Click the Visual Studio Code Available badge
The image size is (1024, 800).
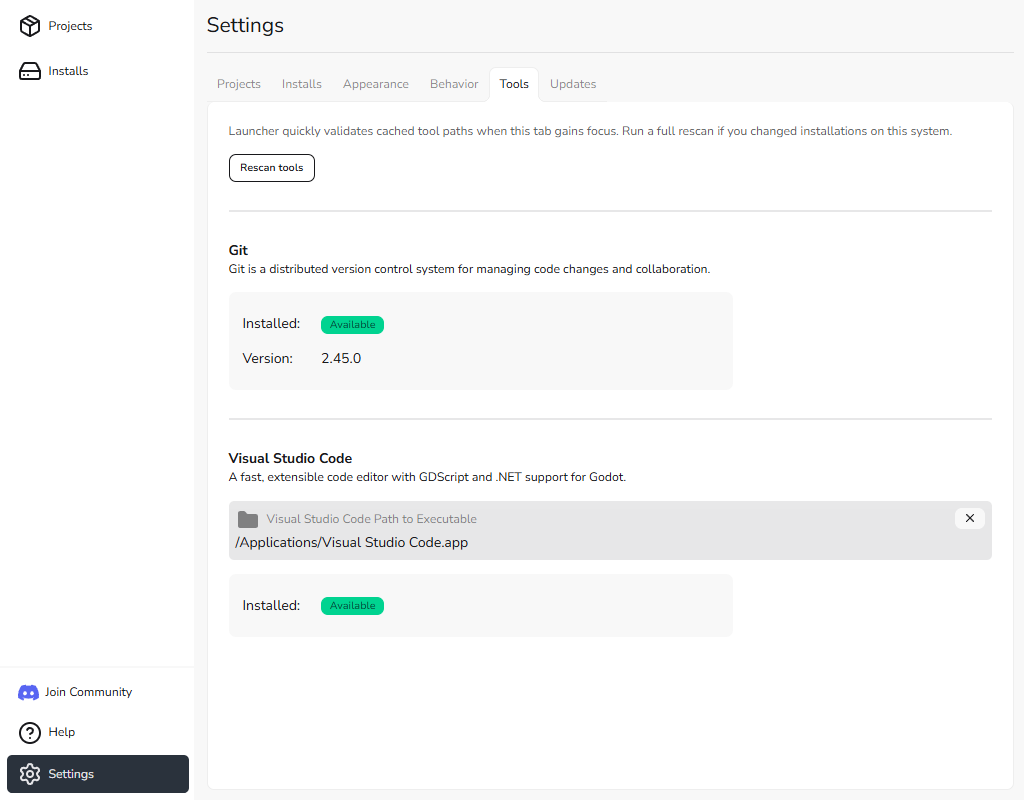(353, 606)
